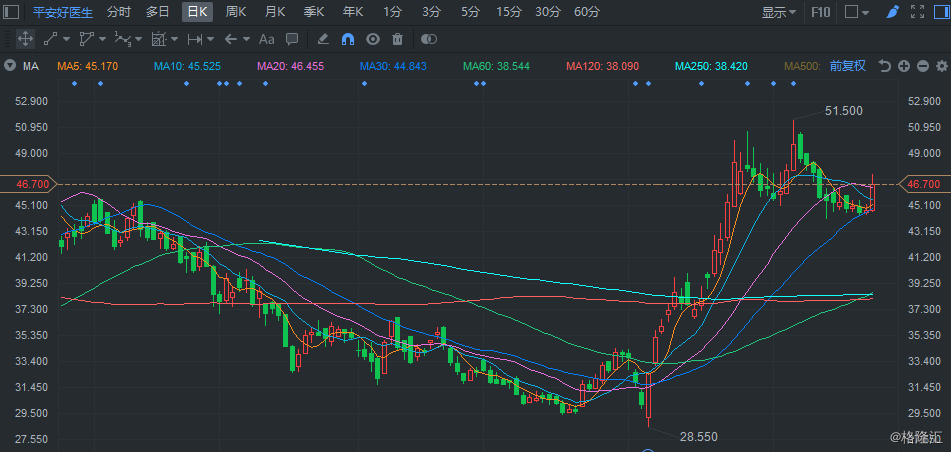Switch to the 月K tab

click(275, 12)
